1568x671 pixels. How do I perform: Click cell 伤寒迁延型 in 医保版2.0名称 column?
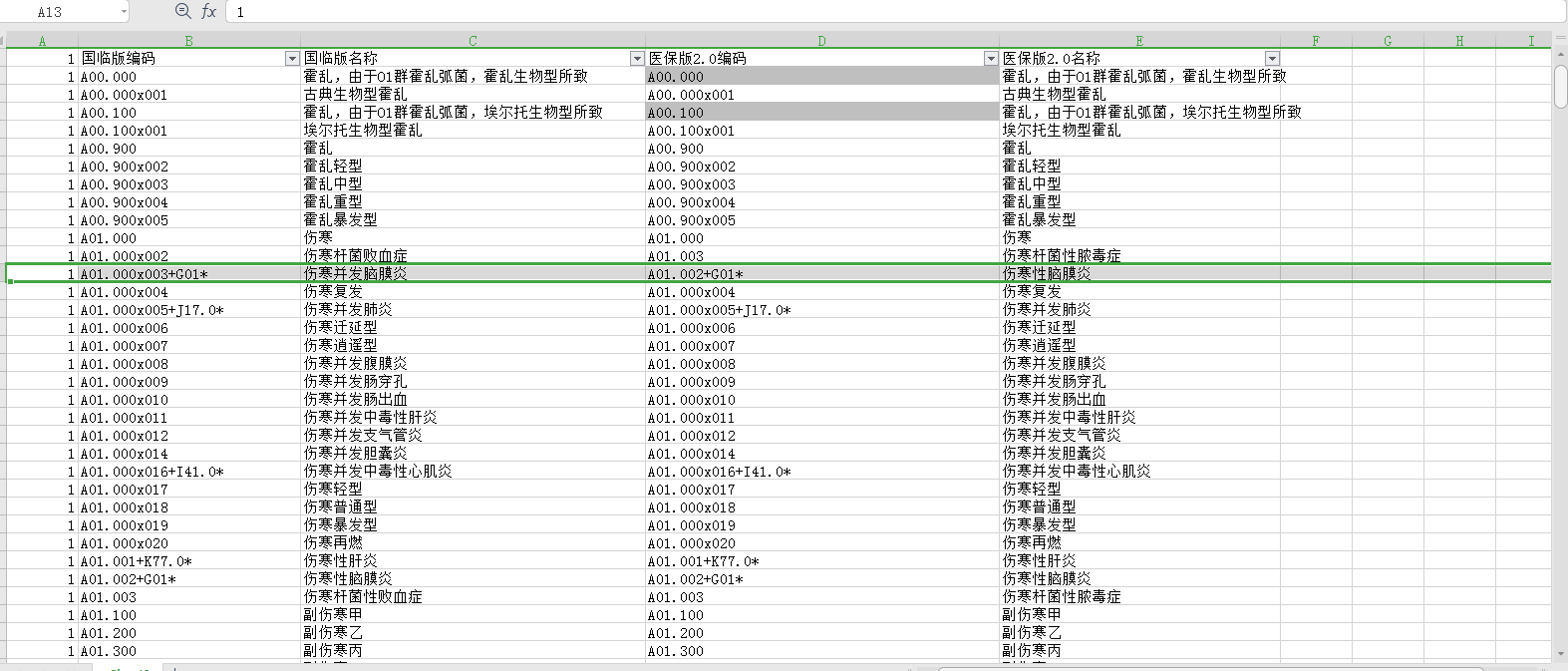pyautogui.click(x=1140, y=328)
